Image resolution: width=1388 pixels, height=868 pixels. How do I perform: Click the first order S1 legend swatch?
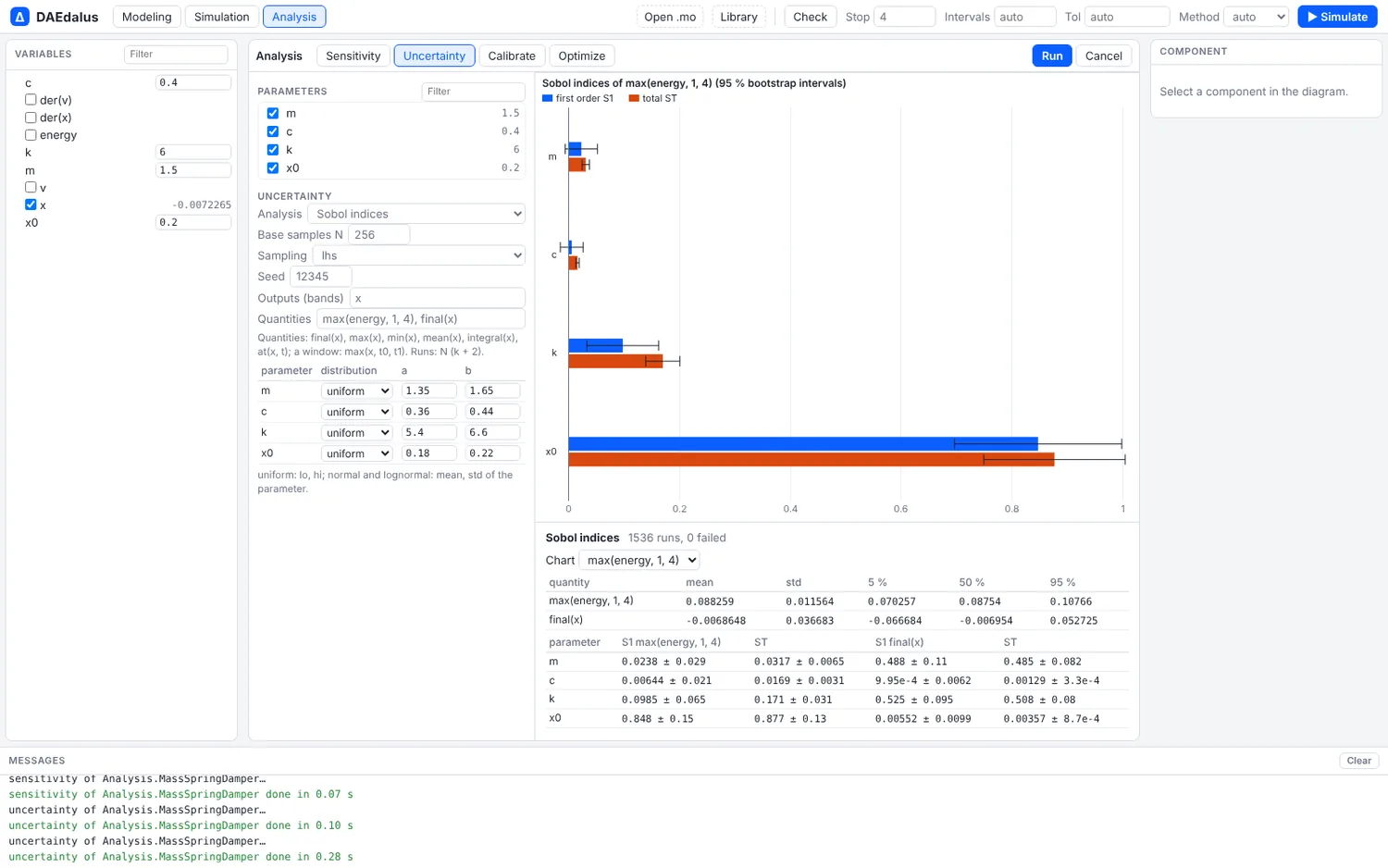[547, 98]
